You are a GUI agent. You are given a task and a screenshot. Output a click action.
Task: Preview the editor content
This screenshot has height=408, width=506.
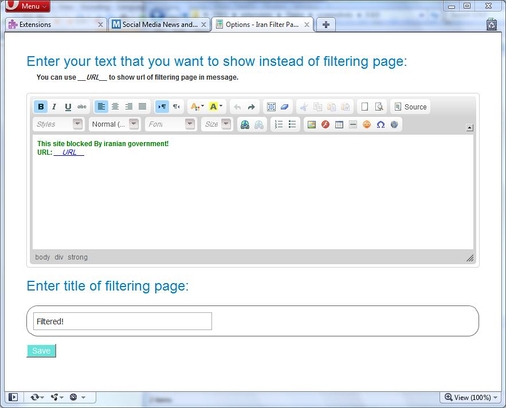(379, 107)
